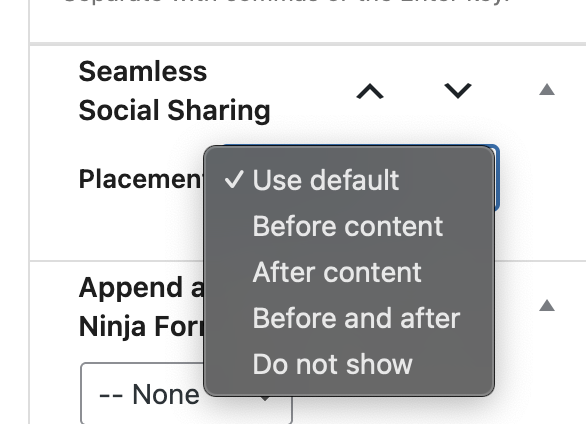Collapse the Append a Ninja Form panel

(547, 306)
